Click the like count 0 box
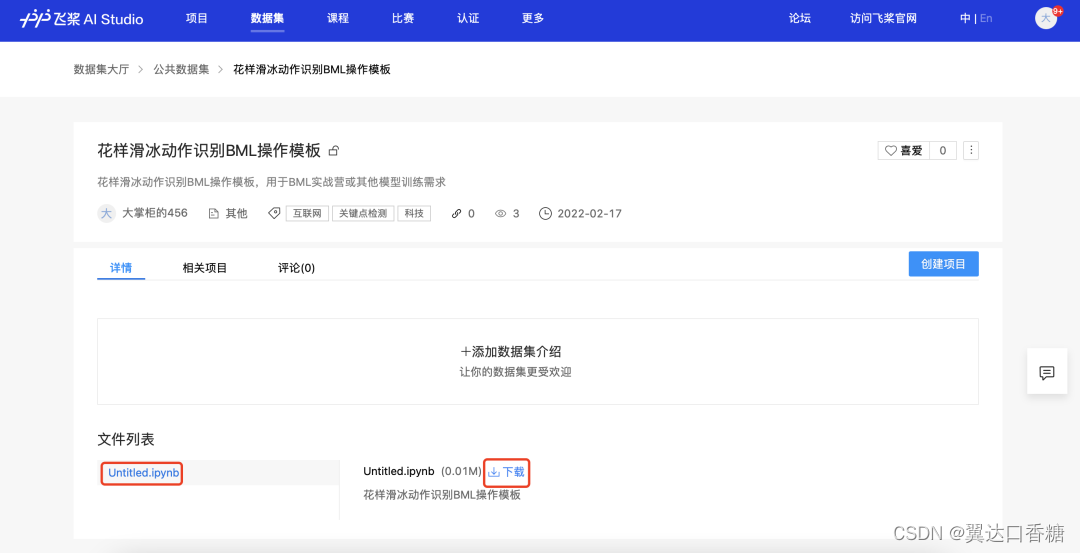Viewport: 1080px width, 553px height. pyautogui.click(x=943, y=150)
